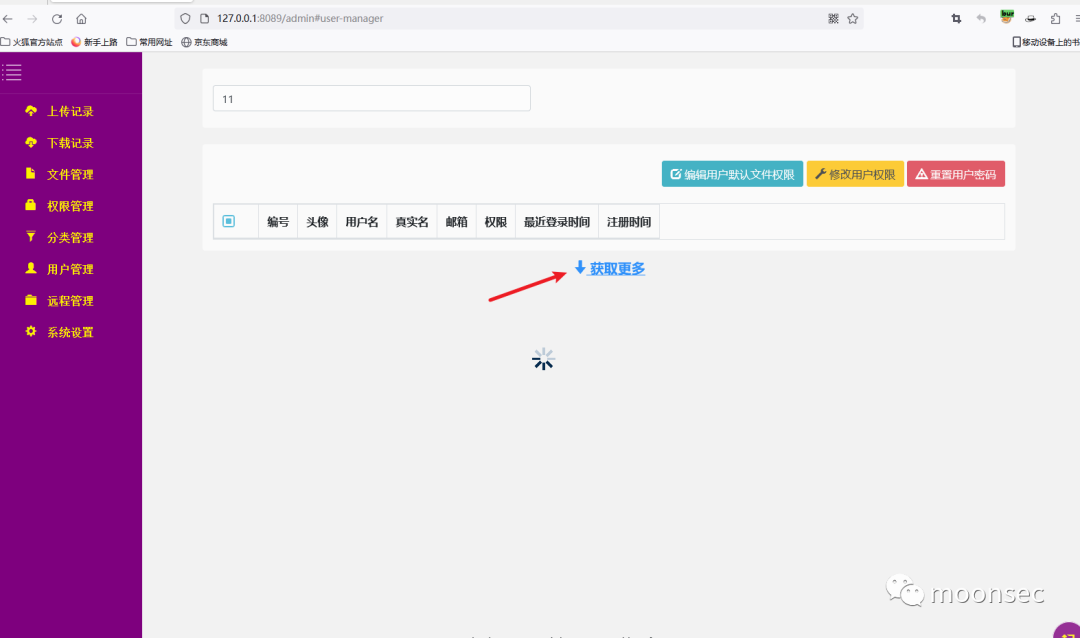The width and height of the screenshot is (1080, 638).
Task: Click the 权限 column header
Action: click(x=496, y=222)
